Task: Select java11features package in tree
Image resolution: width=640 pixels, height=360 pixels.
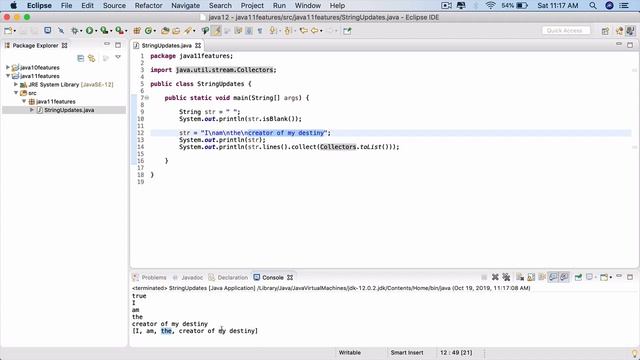Action: [x=56, y=101]
